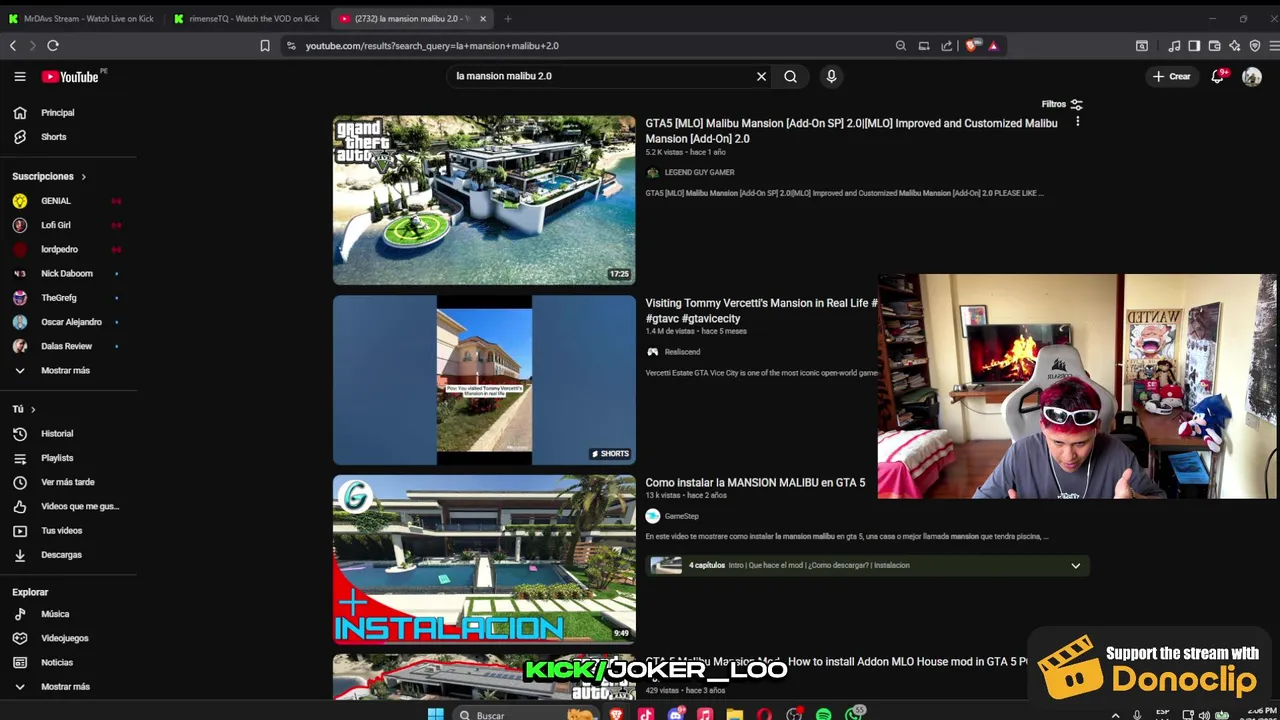Clear the search box with the X
The width and height of the screenshot is (1280, 720).
[761, 76]
